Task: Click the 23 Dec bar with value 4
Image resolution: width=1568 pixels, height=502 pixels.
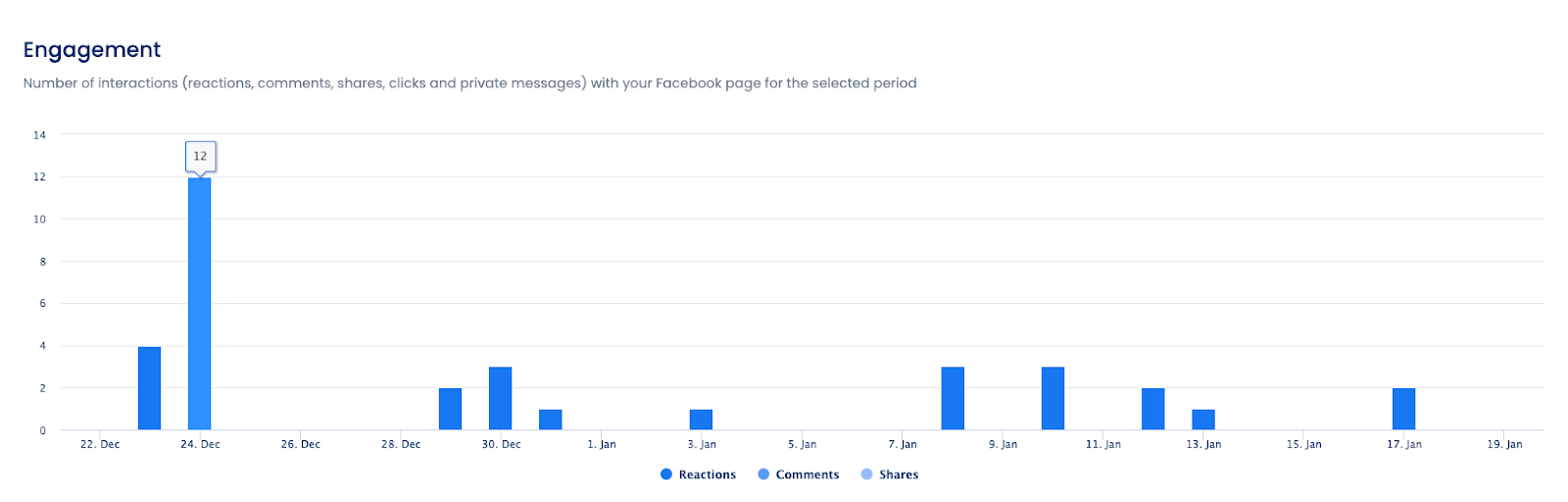Action: tap(150, 388)
